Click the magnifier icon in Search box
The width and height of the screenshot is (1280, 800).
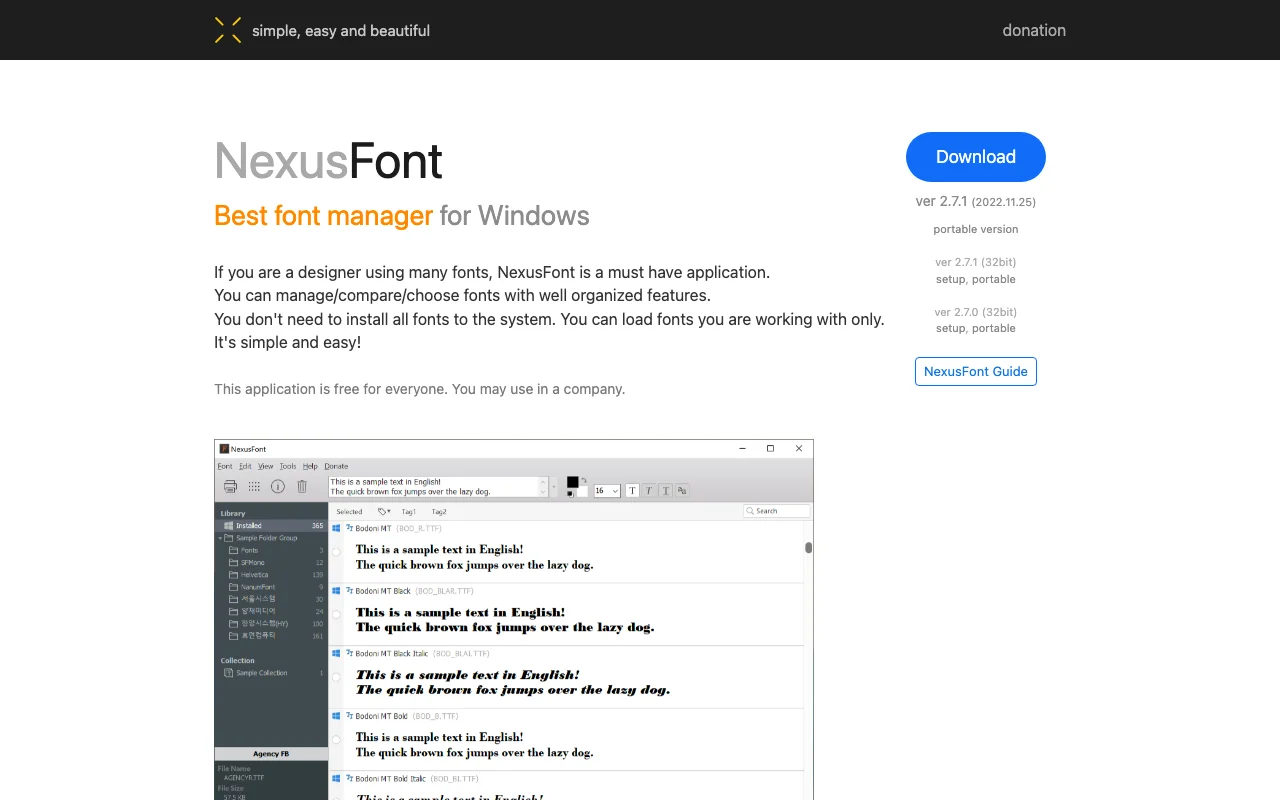(750, 511)
